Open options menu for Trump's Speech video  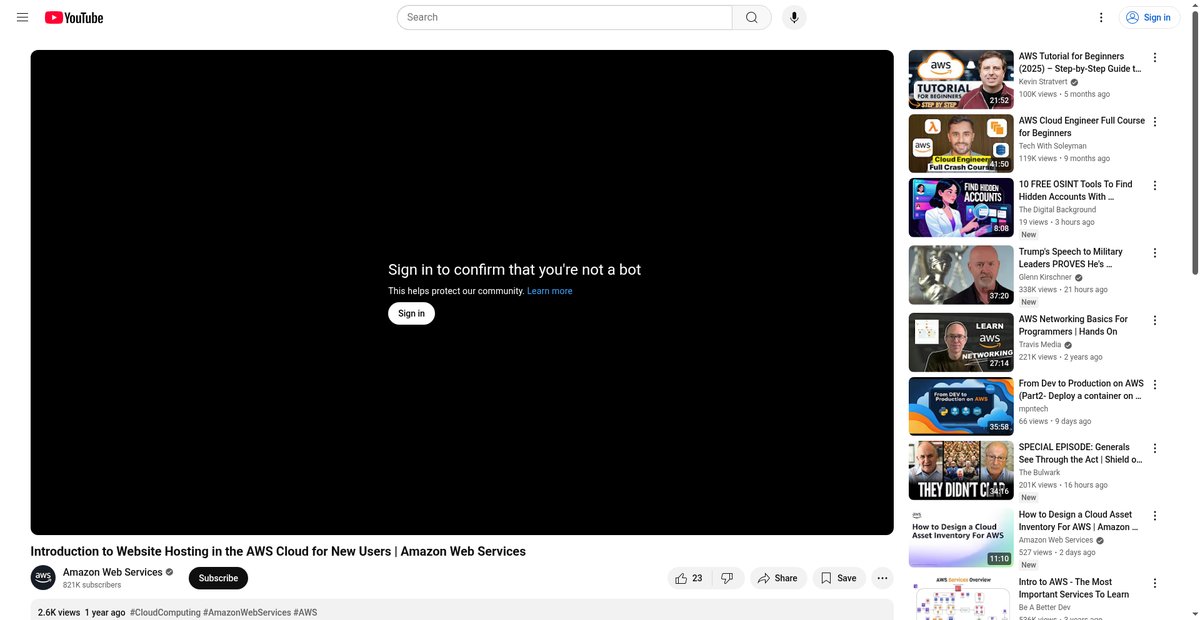coord(1155,253)
